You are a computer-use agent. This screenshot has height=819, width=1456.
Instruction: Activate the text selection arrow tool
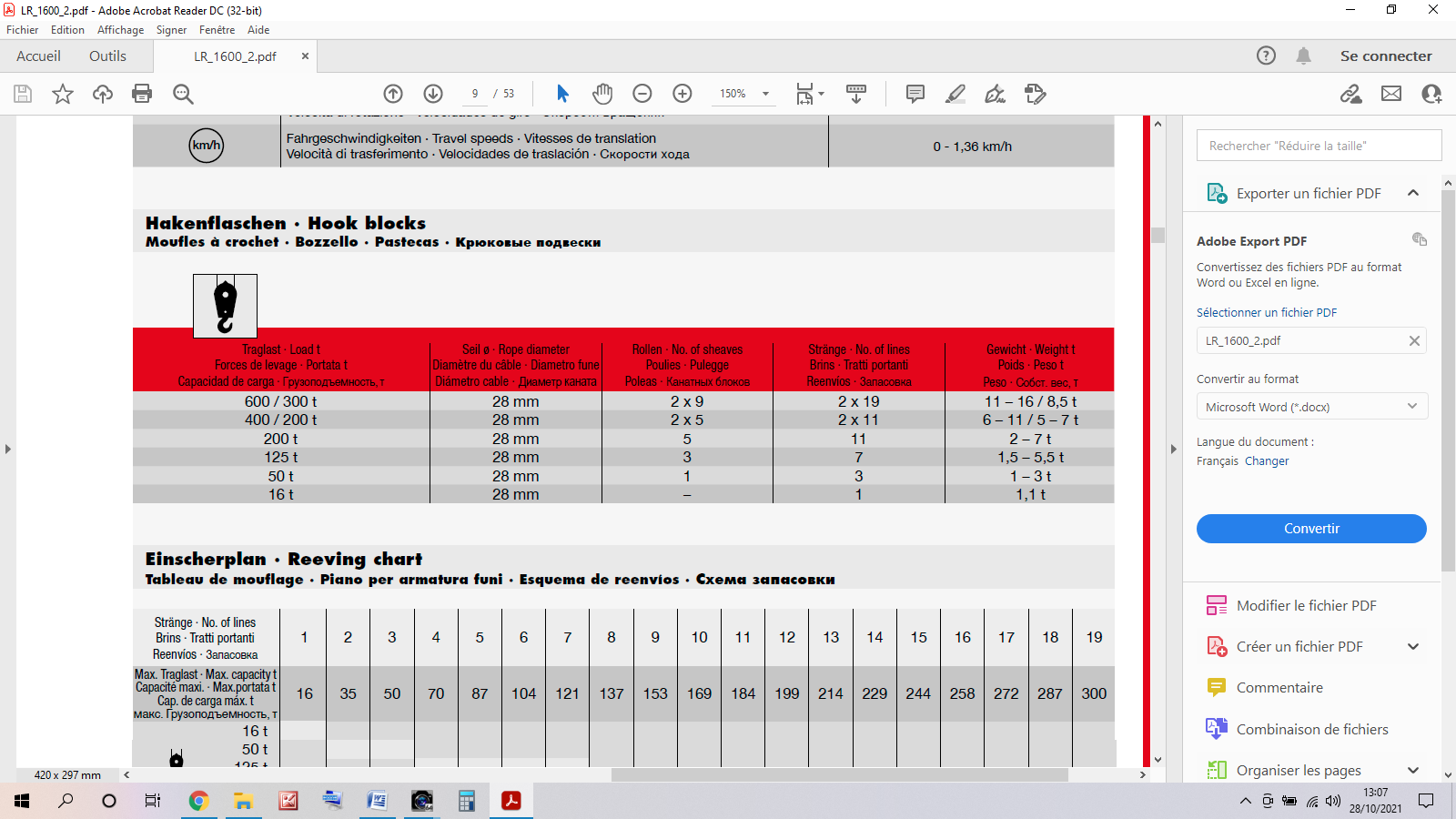[x=562, y=94]
